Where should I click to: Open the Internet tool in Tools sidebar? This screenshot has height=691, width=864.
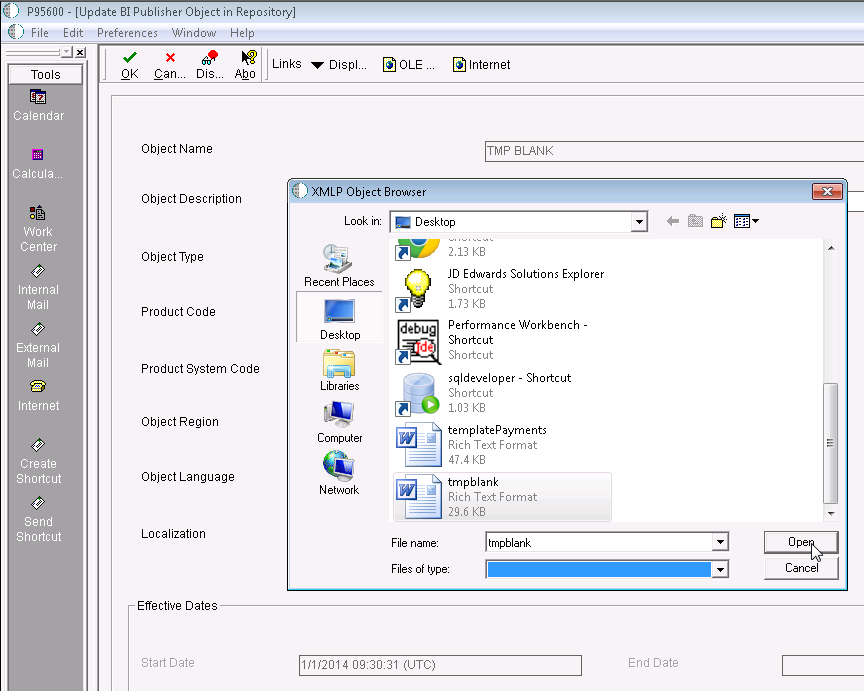click(x=38, y=396)
